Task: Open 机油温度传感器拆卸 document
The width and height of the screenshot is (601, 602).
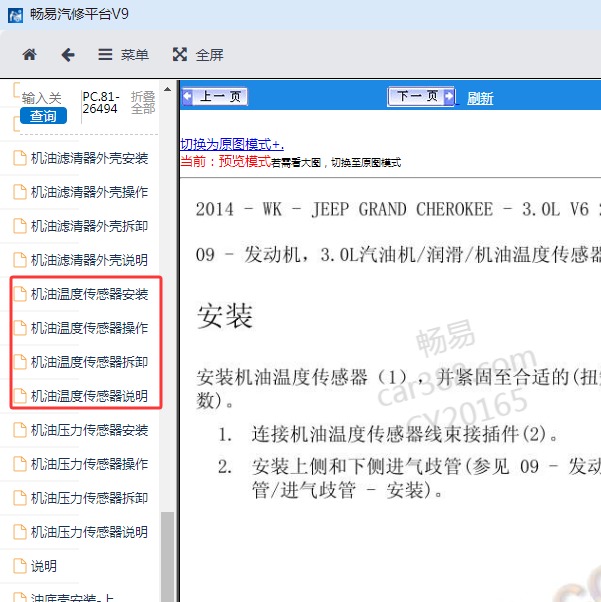Action: pyautogui.click(x=89, y=362)
